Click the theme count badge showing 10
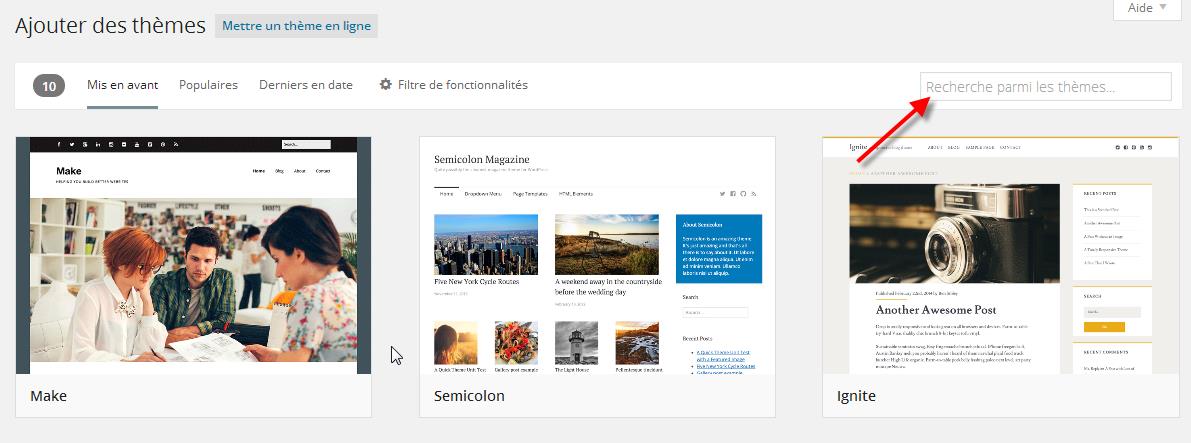1191x443 pixels. pyautogui.click(x=49, y=86)
